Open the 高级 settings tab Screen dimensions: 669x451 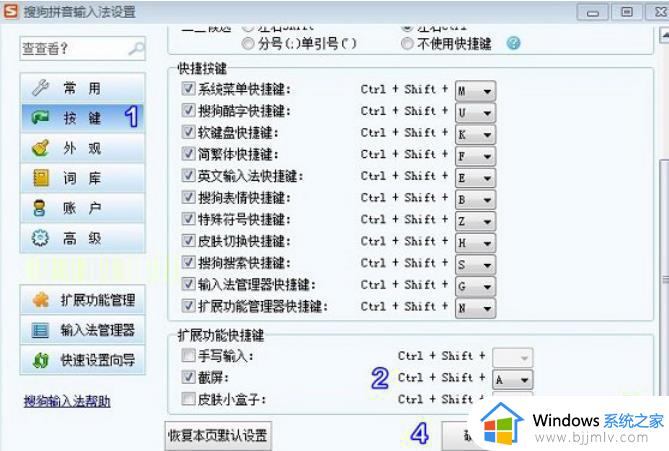click(x=82, y=238)
